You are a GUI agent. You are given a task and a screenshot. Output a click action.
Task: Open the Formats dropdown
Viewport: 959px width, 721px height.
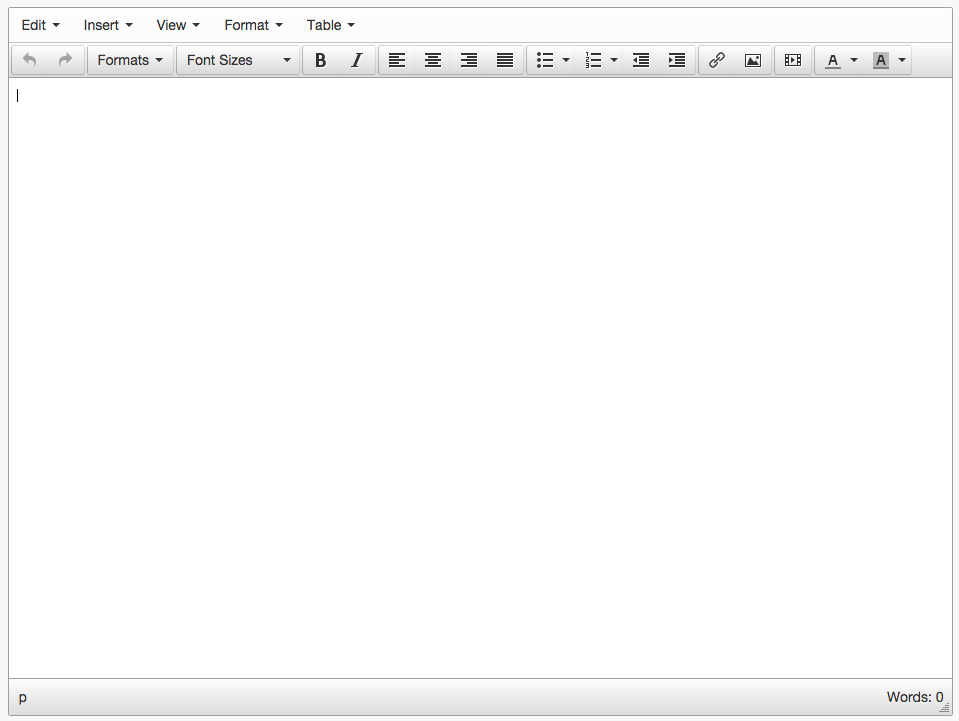tap(130, 60)
